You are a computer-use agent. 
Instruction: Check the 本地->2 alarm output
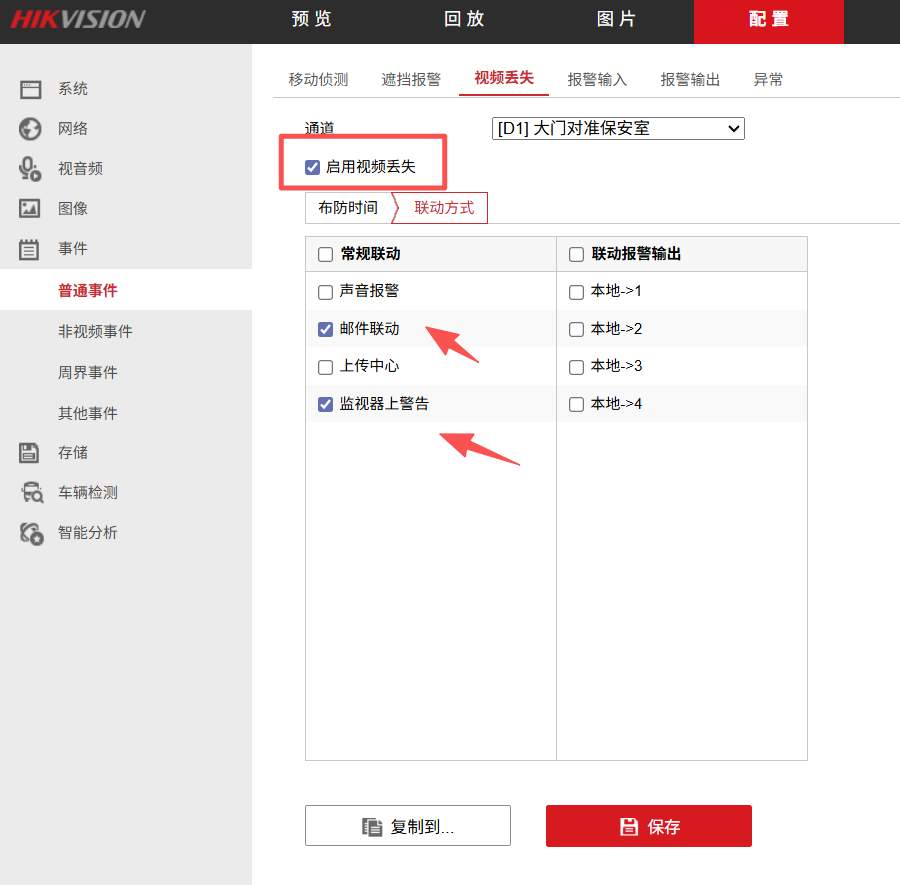575,328
